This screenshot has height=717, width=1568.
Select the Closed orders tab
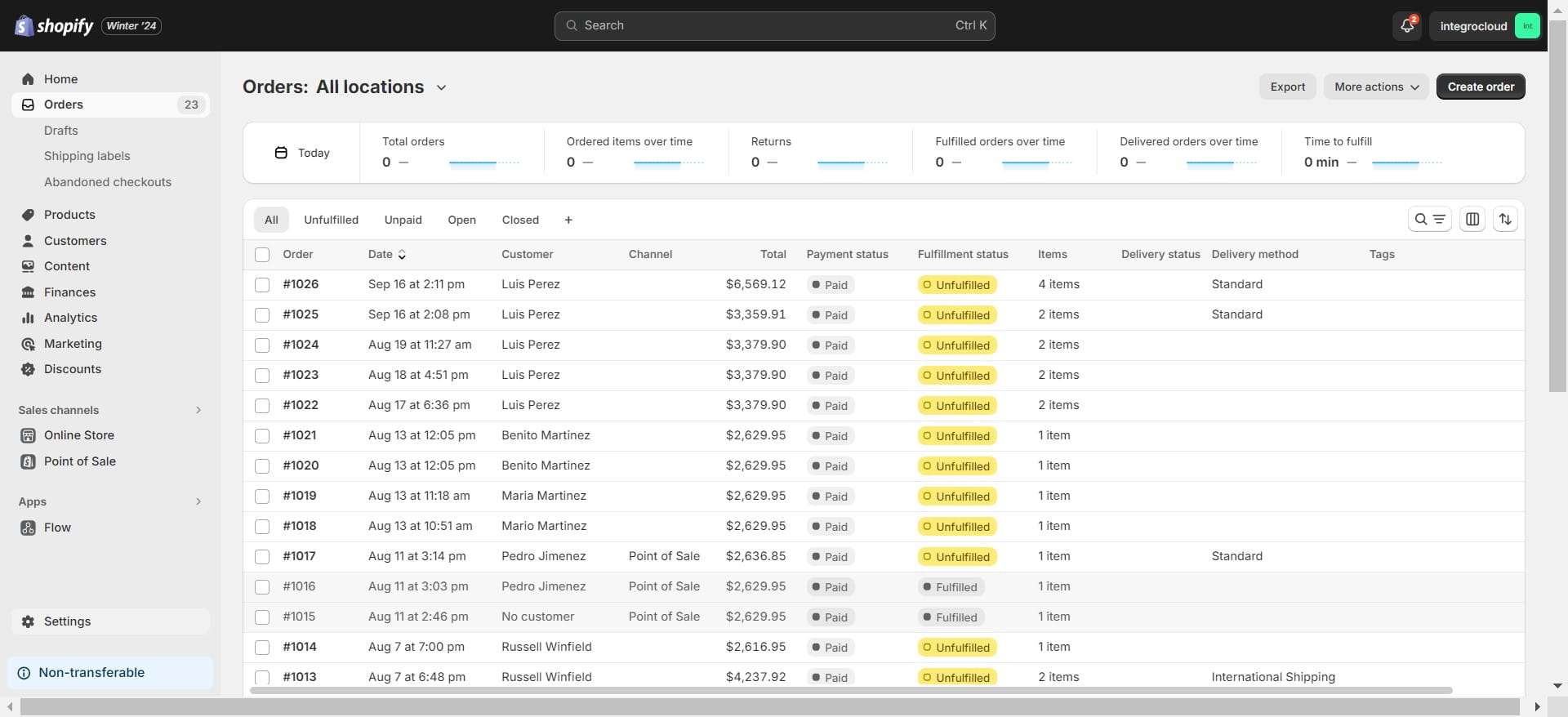[520, 220]
